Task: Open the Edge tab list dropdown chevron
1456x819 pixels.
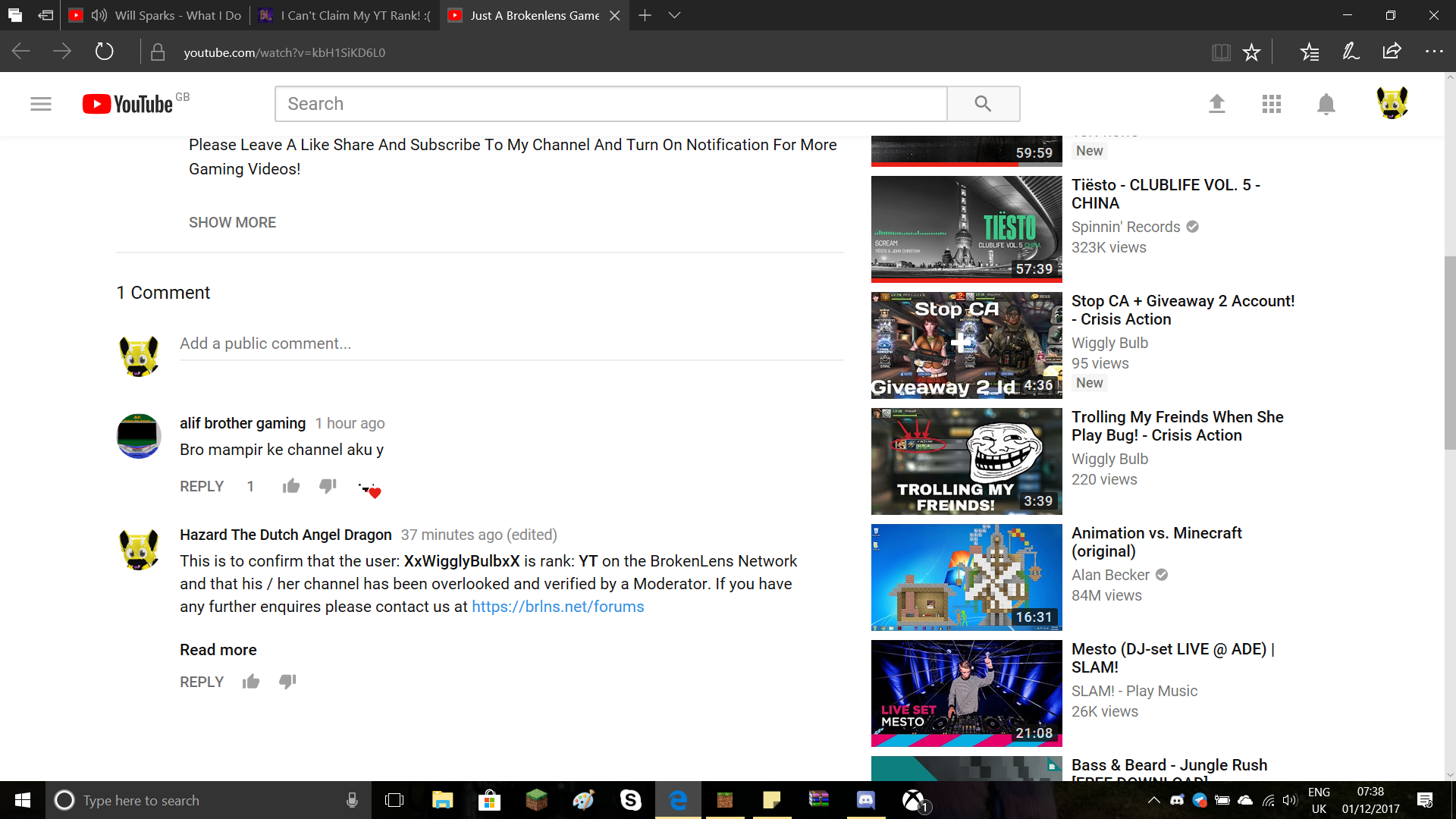Action: [x=674, y=15]
